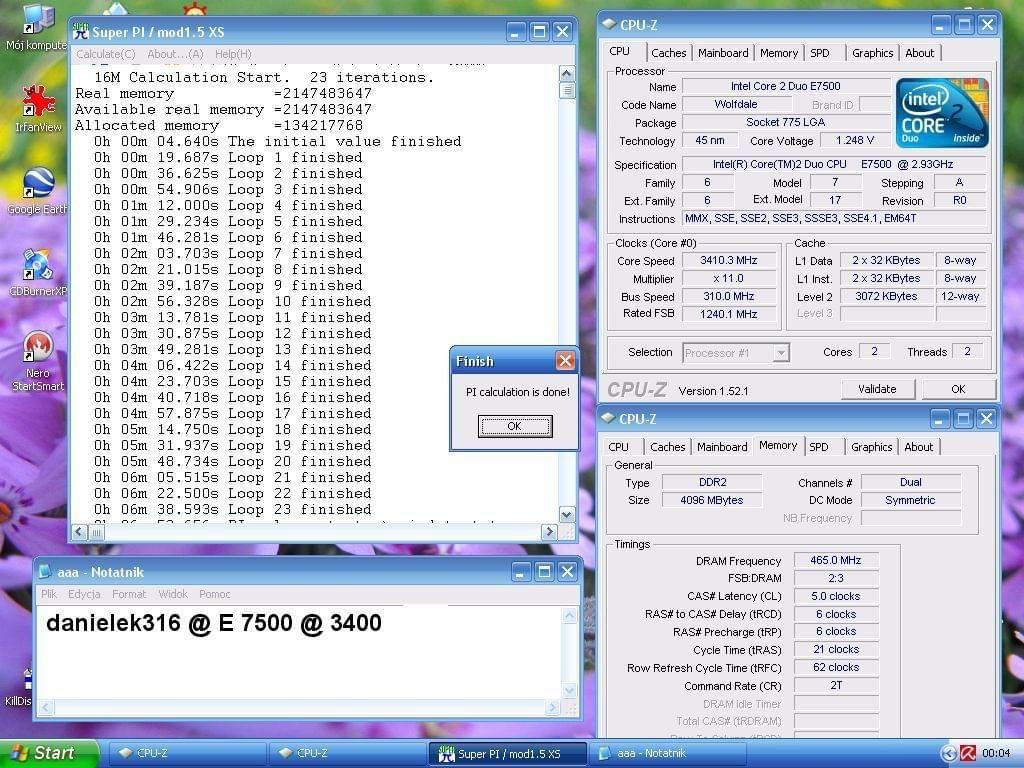
Task: Click Super PI horizontal scrollbar left arrow
Action: [80, 532]
